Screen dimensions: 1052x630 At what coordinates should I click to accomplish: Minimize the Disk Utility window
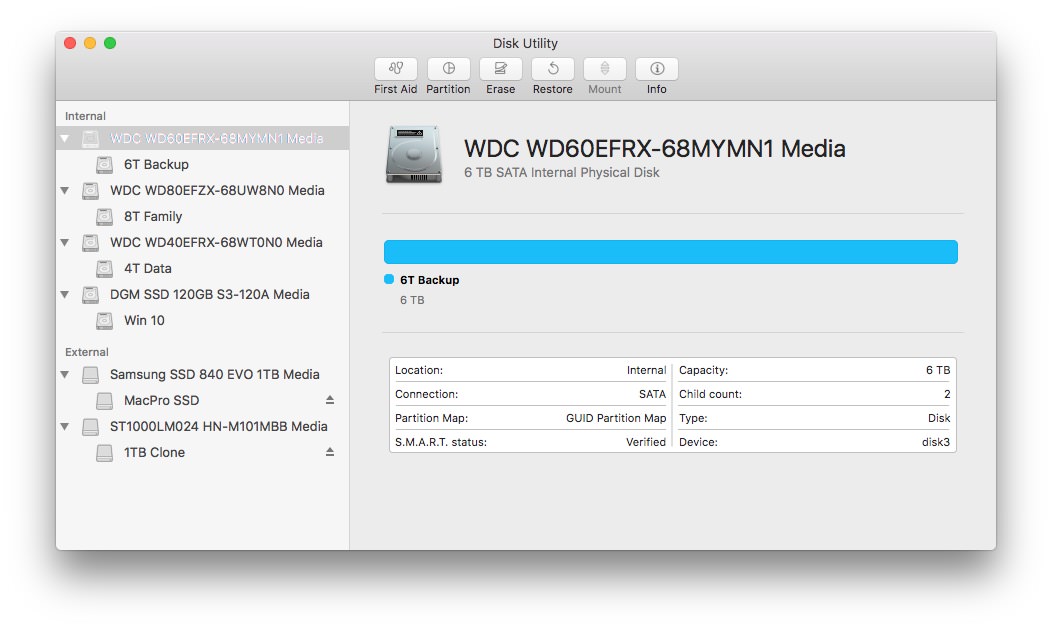(90, 43)
